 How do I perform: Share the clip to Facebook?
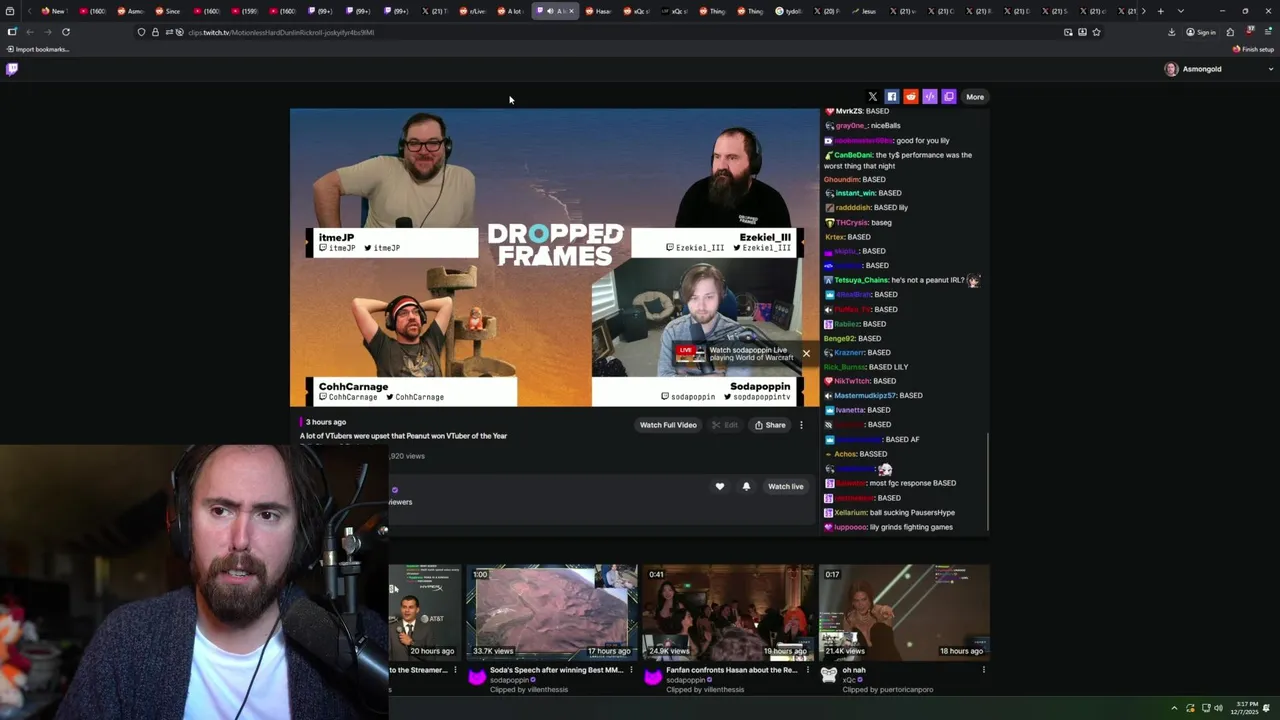(x=892, y=97)
